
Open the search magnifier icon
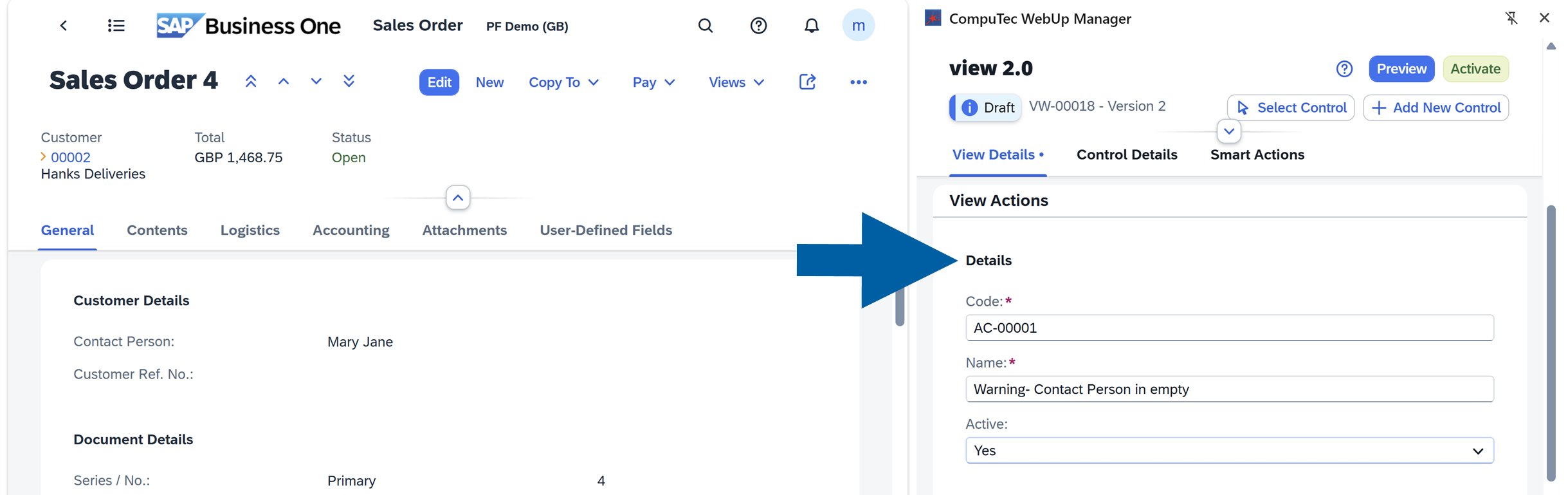point(706,26)
